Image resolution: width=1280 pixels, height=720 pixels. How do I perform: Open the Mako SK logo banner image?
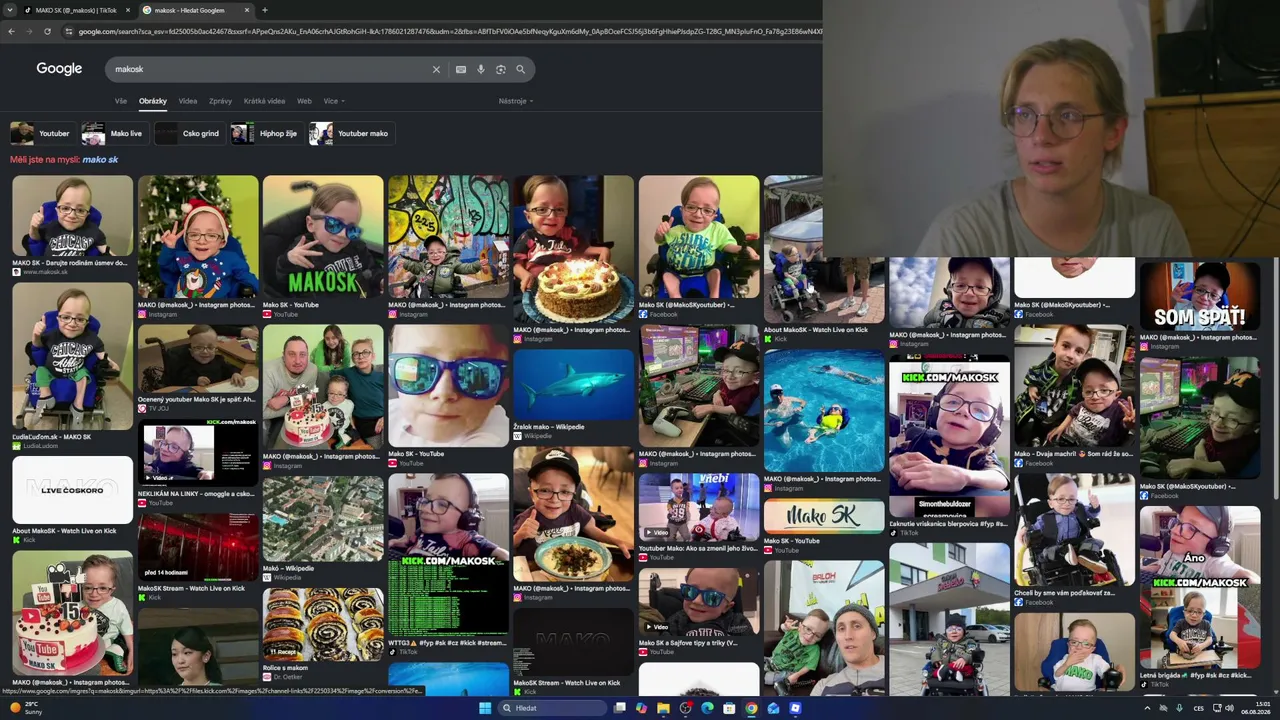pyautogui.click(x=824, y=517)
